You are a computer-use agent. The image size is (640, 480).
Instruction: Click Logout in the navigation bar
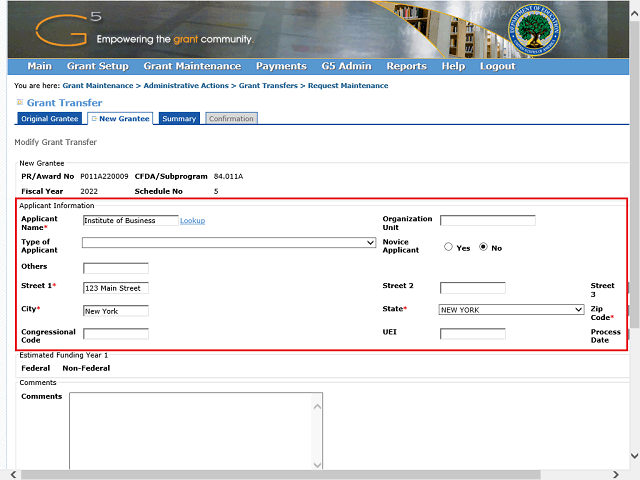click(497, 66)
